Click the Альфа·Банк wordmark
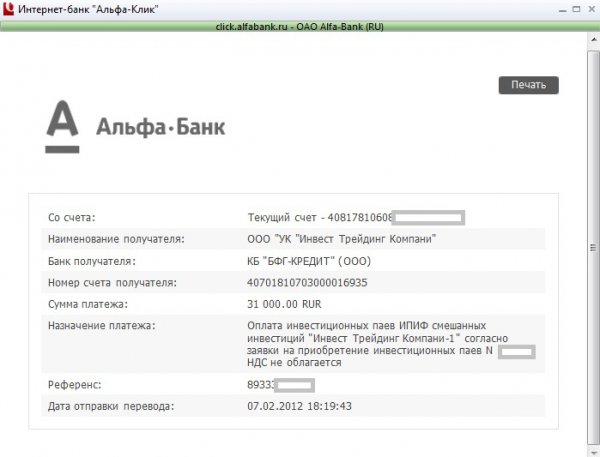The width and height of the screenshot is (600, 457). tap(160, 127)
